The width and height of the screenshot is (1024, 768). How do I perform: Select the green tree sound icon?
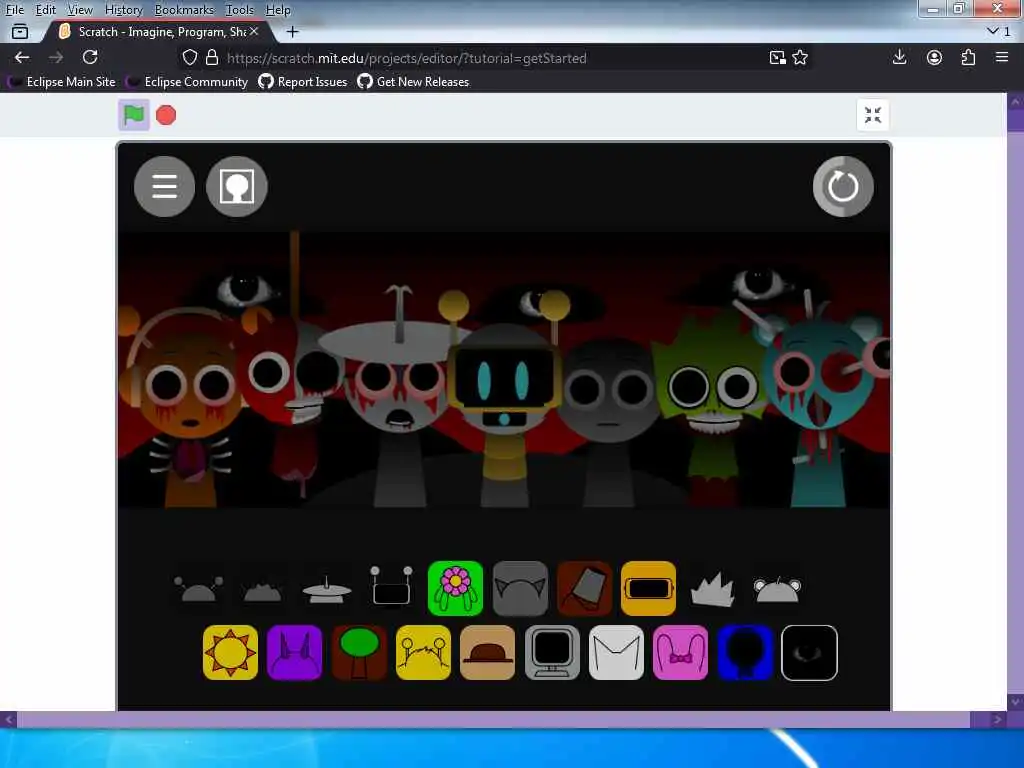coord(359,652)
